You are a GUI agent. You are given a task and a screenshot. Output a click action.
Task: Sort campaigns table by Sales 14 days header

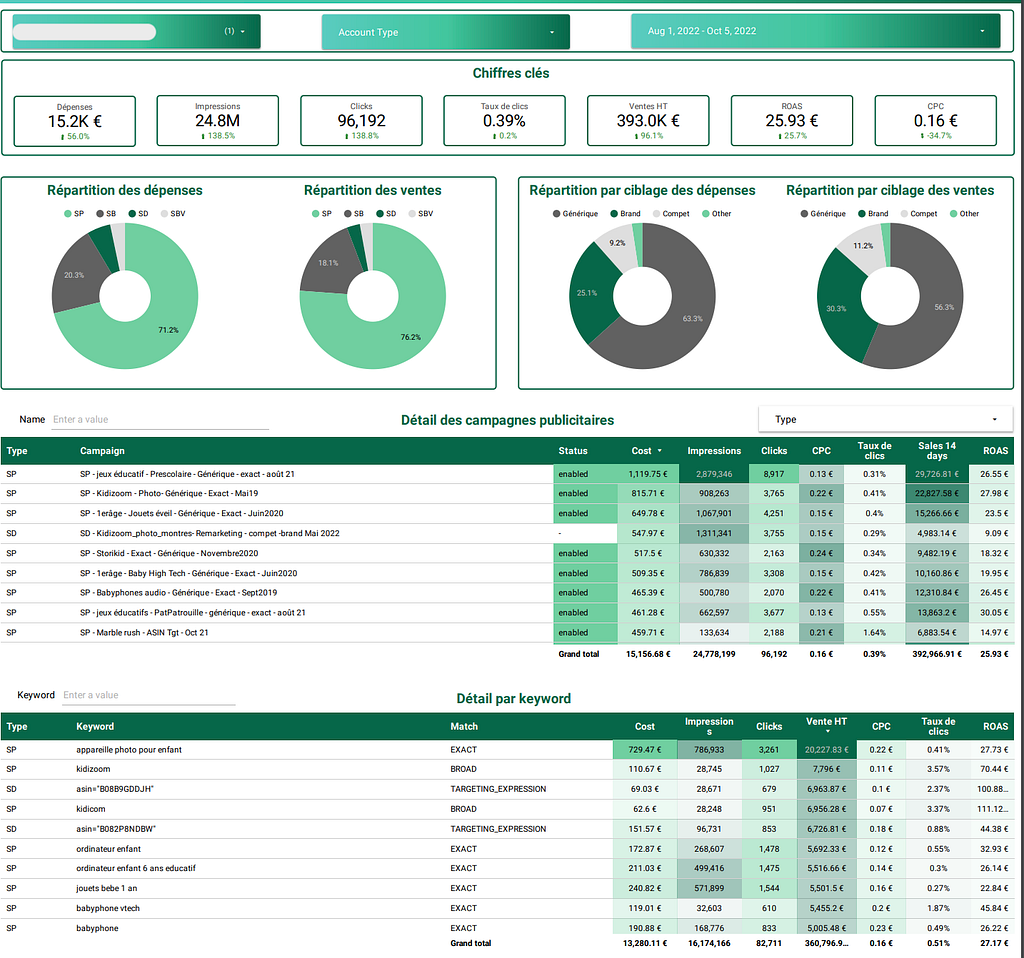pyautogui.click(x=936, y=451)
